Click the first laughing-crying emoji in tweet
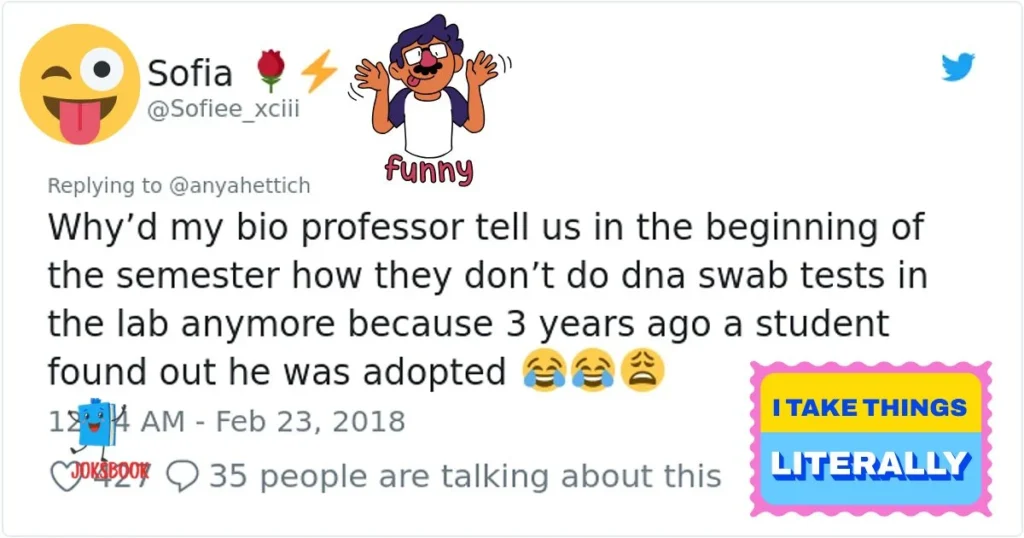Screen dimensions: 1024x538 (544, 372)
